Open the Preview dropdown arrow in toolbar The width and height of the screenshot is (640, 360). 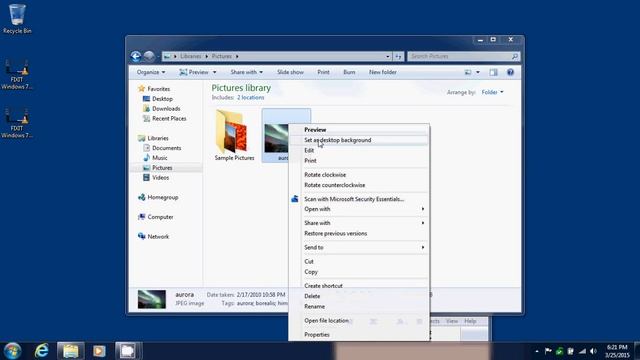[x=214, y=72]
